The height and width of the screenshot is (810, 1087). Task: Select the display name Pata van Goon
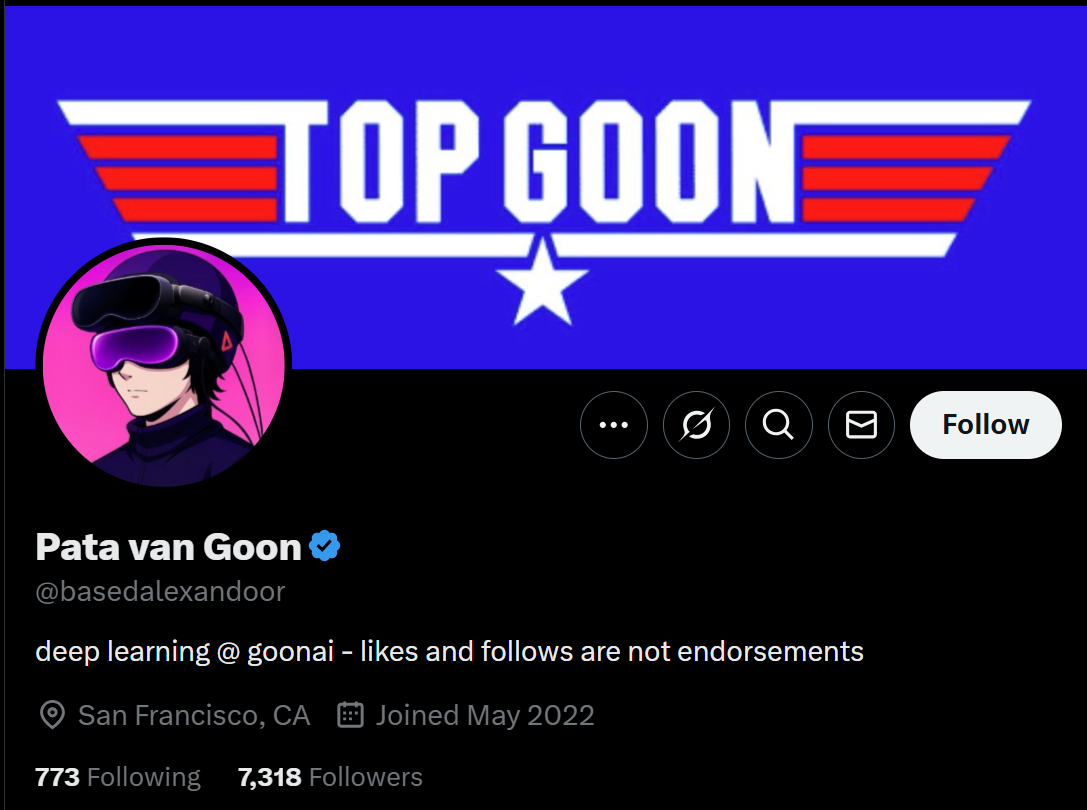pos(168,547)
